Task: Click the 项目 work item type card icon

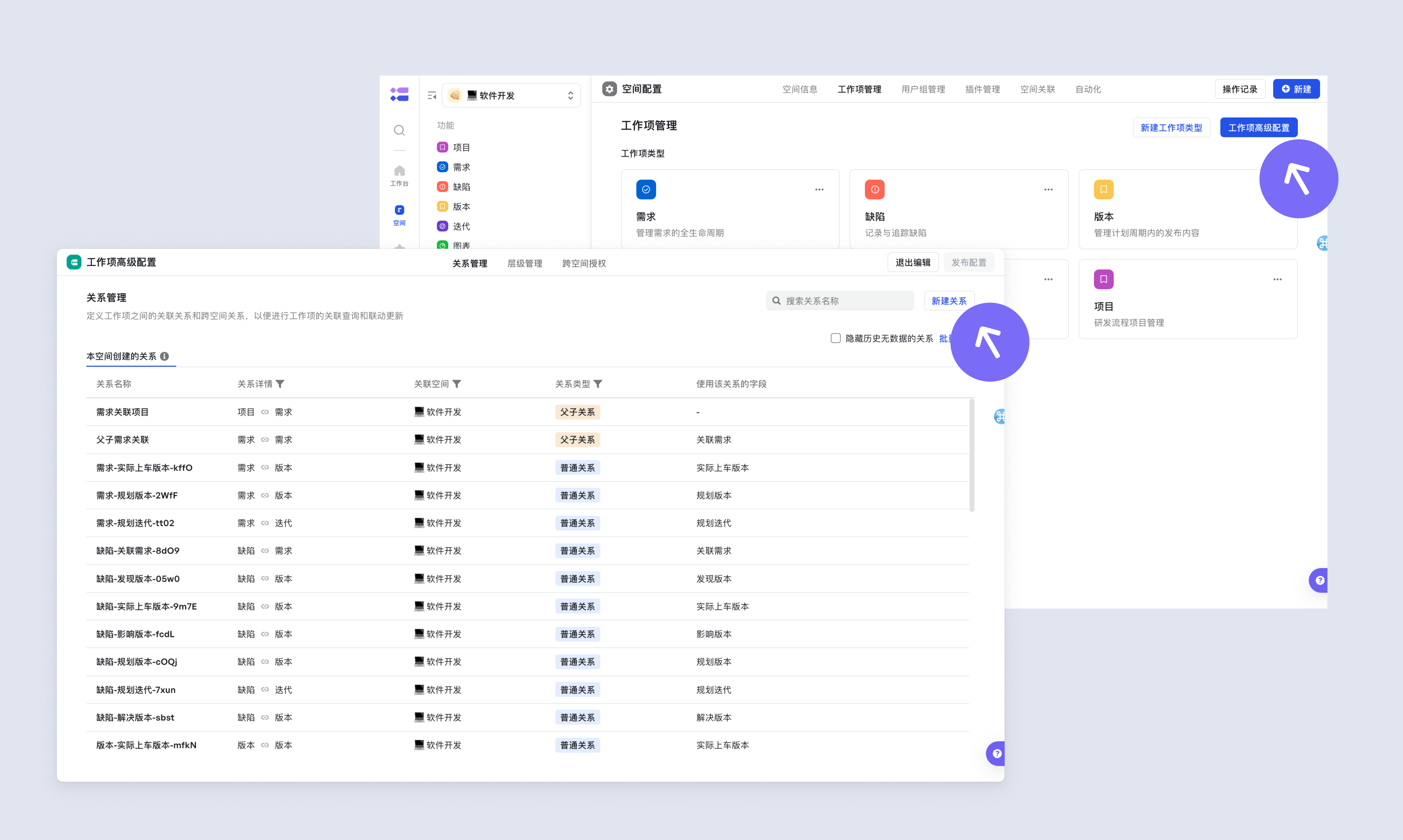Action: [1104, 279]
